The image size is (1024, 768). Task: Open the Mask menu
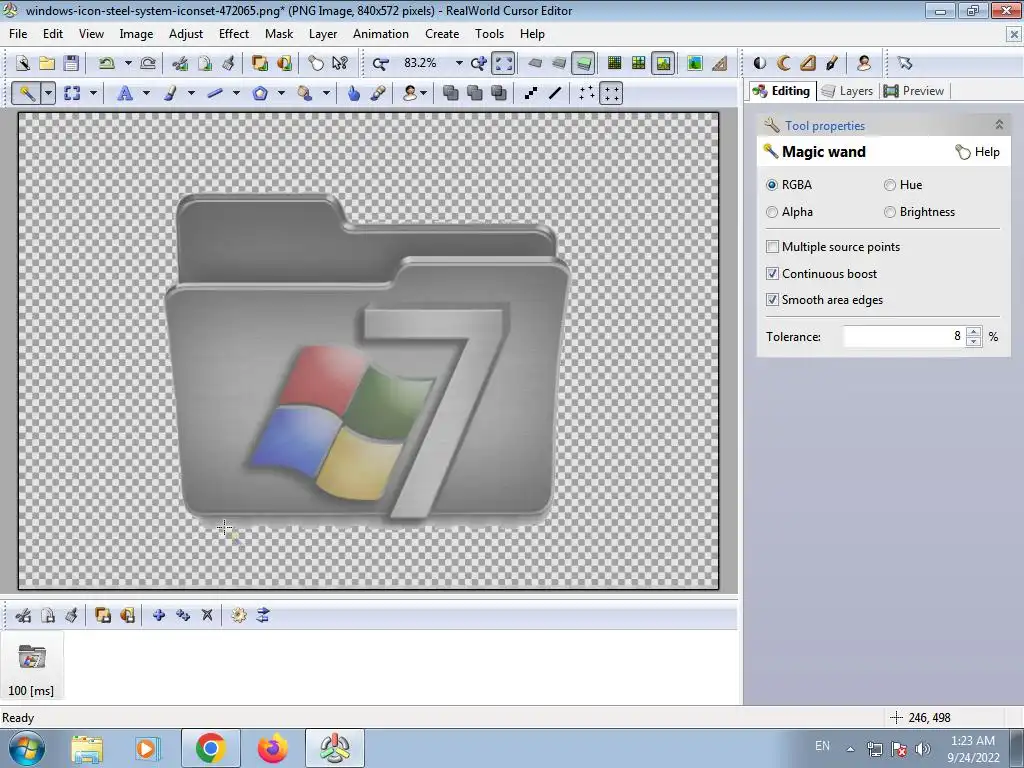point(279,34)
